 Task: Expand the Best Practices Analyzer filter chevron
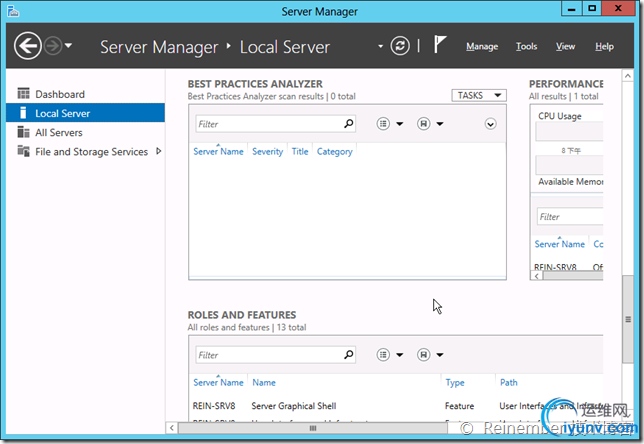(x=490, y=124)
